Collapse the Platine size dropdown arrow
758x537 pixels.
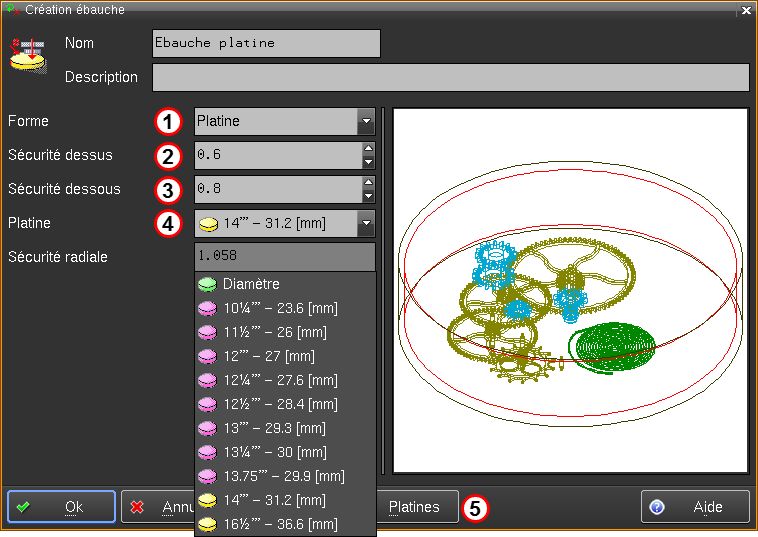point(365,223)
